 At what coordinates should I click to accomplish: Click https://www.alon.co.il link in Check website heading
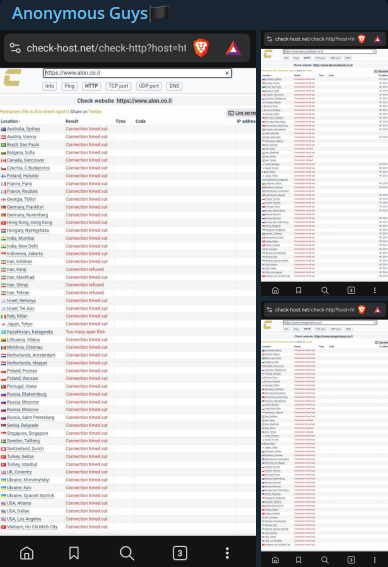tap(144, 101)
